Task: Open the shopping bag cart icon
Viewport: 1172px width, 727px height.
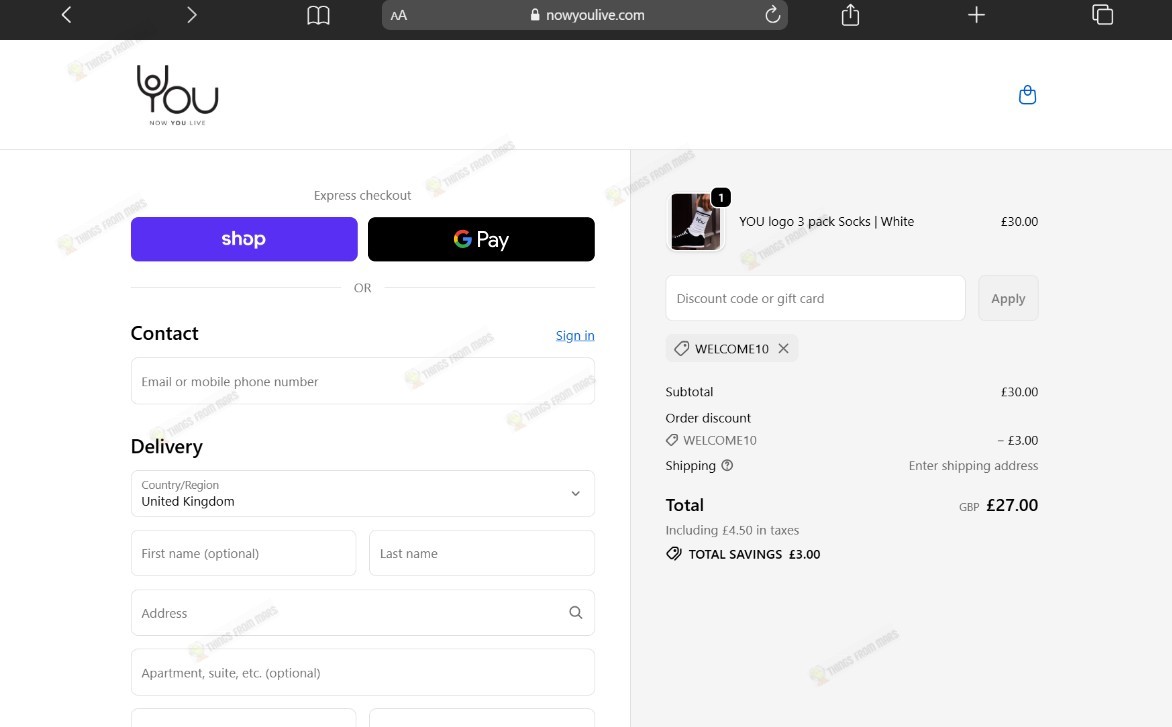Action: 1028,95
